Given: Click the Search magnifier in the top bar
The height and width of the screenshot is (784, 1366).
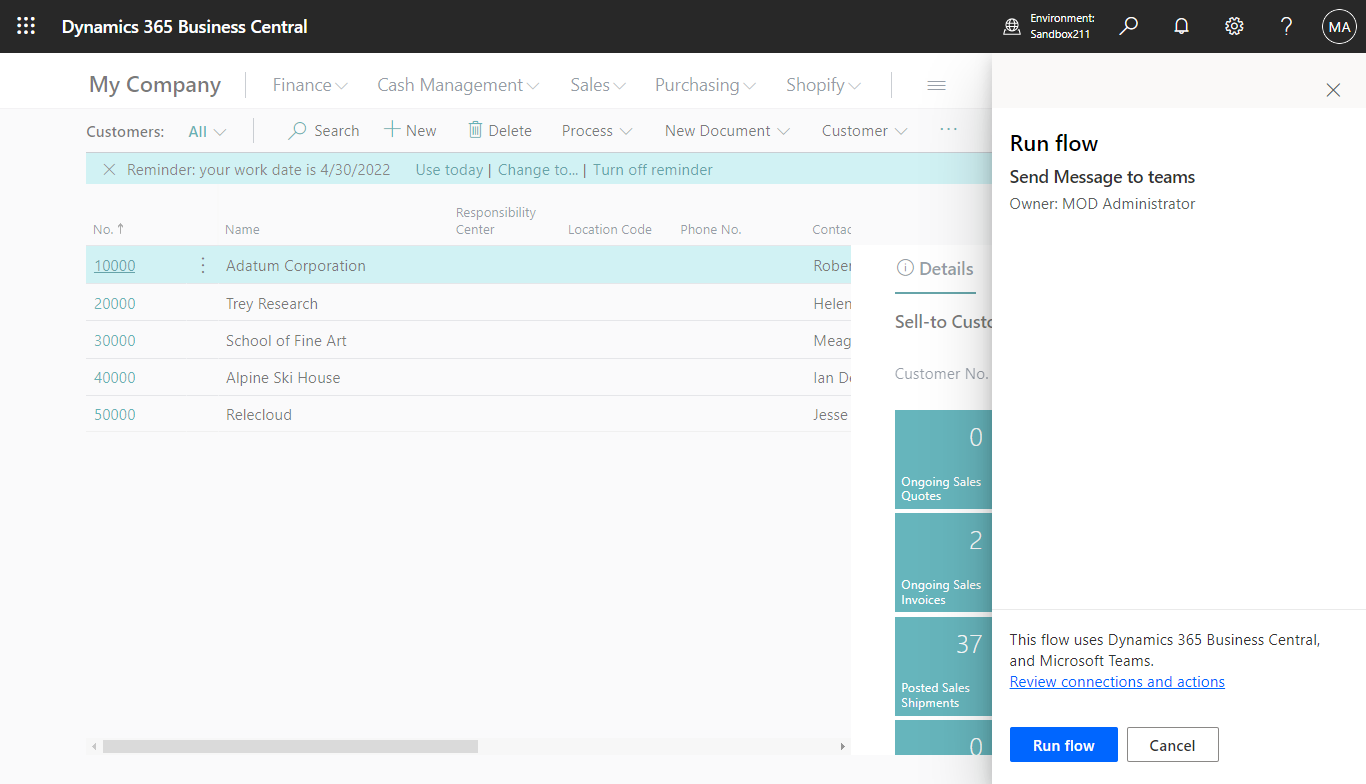Looking at the screenshot, I should point(1128,26).
